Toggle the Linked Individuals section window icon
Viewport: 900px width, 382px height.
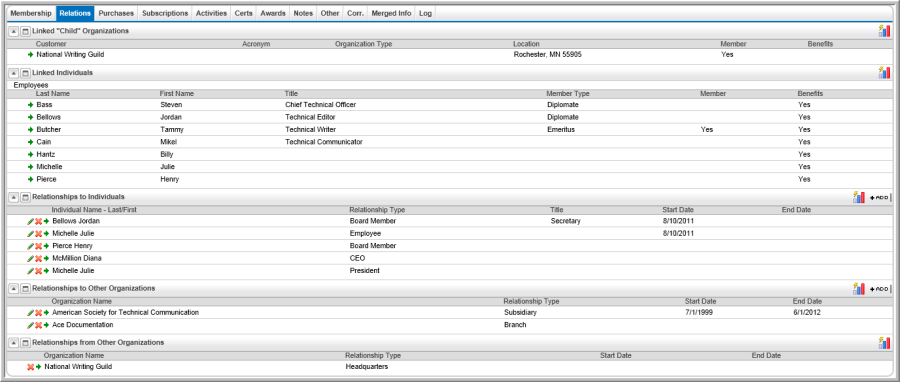[x=25, y=73]
